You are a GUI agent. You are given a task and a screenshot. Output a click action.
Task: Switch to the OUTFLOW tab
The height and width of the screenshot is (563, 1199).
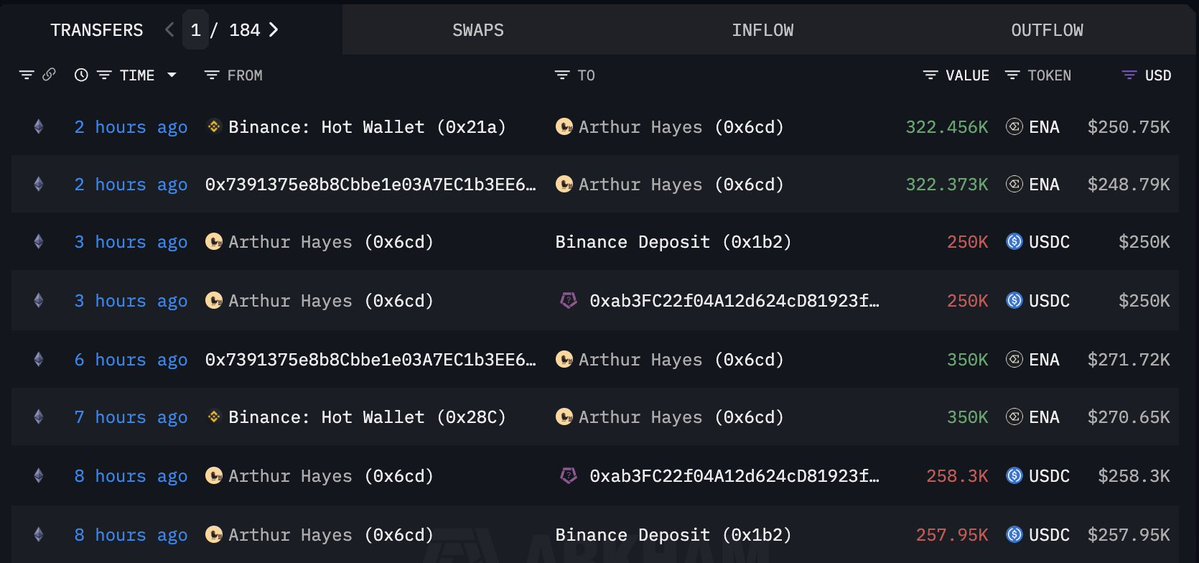tap(1047, 30)
